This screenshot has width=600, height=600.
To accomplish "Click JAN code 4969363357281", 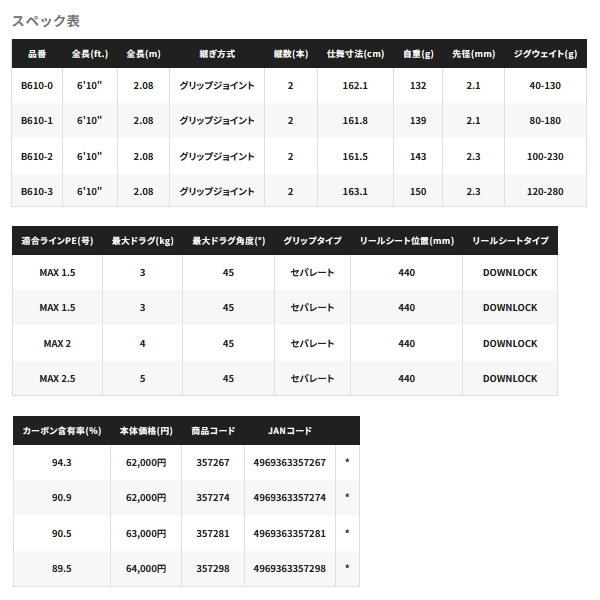I will point(290,534).
